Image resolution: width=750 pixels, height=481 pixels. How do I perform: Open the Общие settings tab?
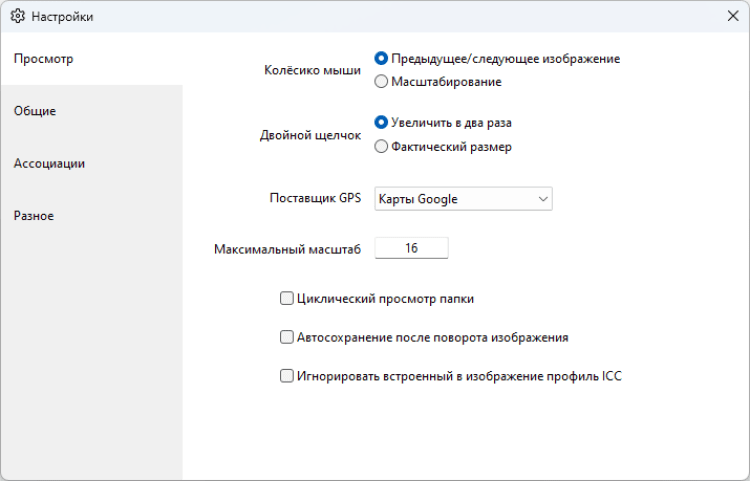point(35,111)
